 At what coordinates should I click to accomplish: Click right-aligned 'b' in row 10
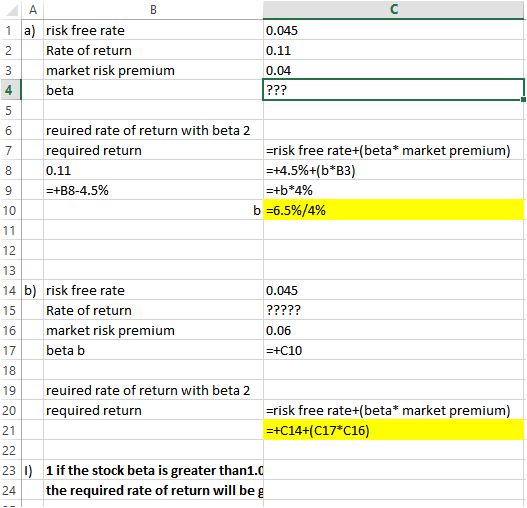[x=257, y=210]
